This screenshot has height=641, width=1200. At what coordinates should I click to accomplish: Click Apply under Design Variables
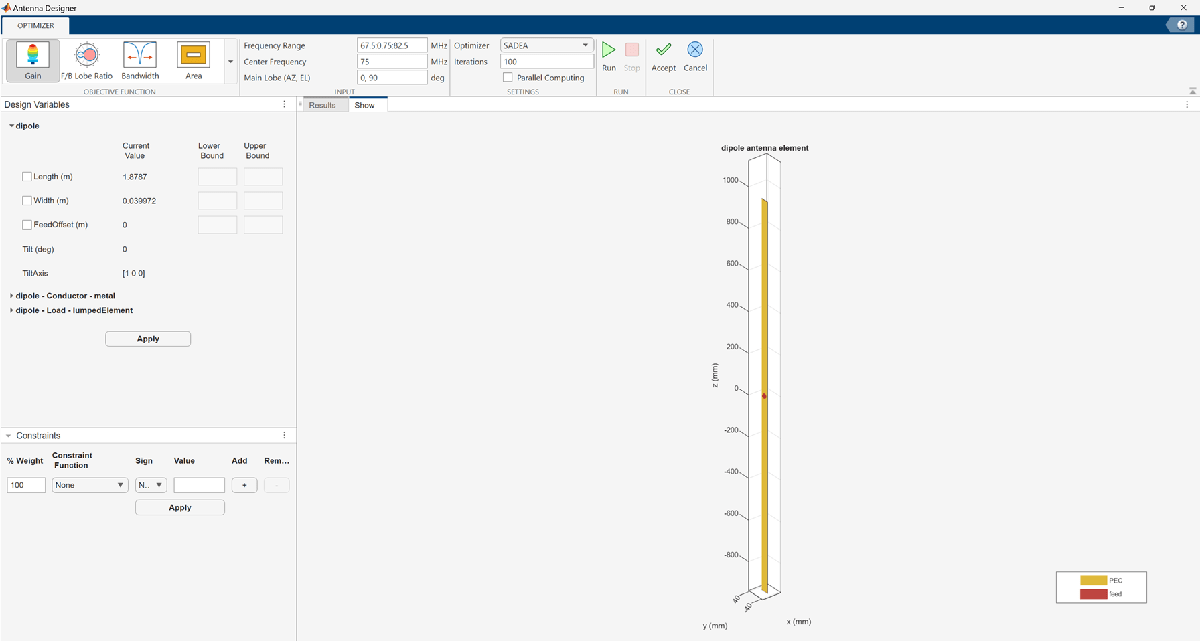(x=147, y=339)
